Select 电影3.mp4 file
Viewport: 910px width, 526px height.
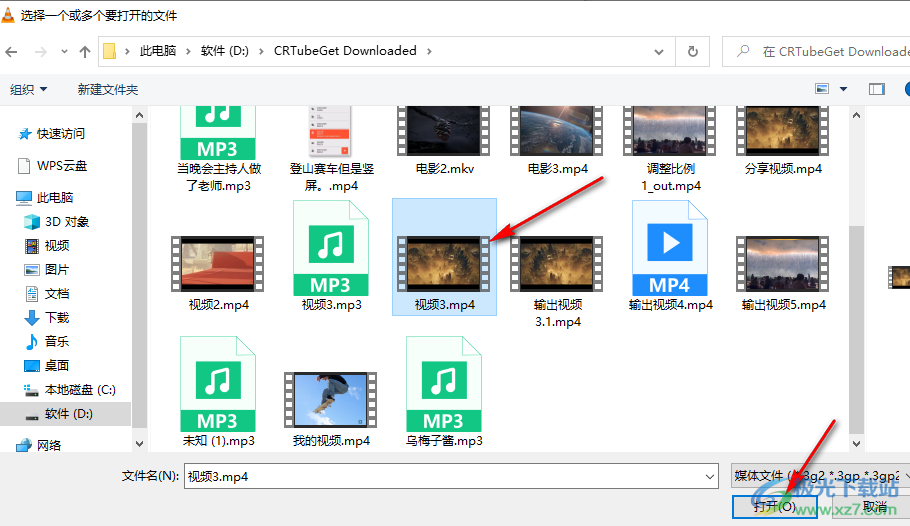coord(557,141)
